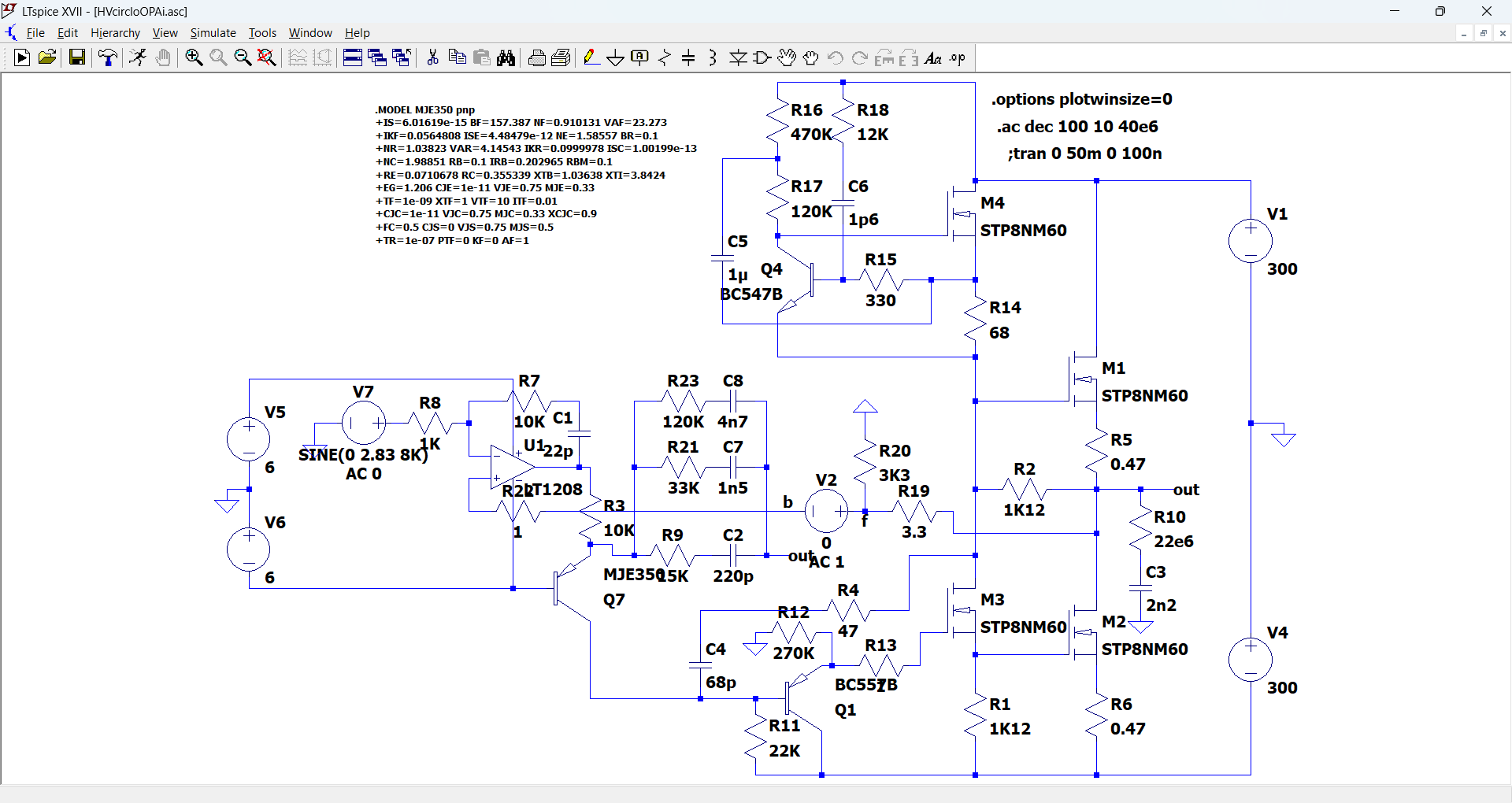Click the Print printer icon
The width and height of the screenshot is (1512, 803).
(537, 57)
